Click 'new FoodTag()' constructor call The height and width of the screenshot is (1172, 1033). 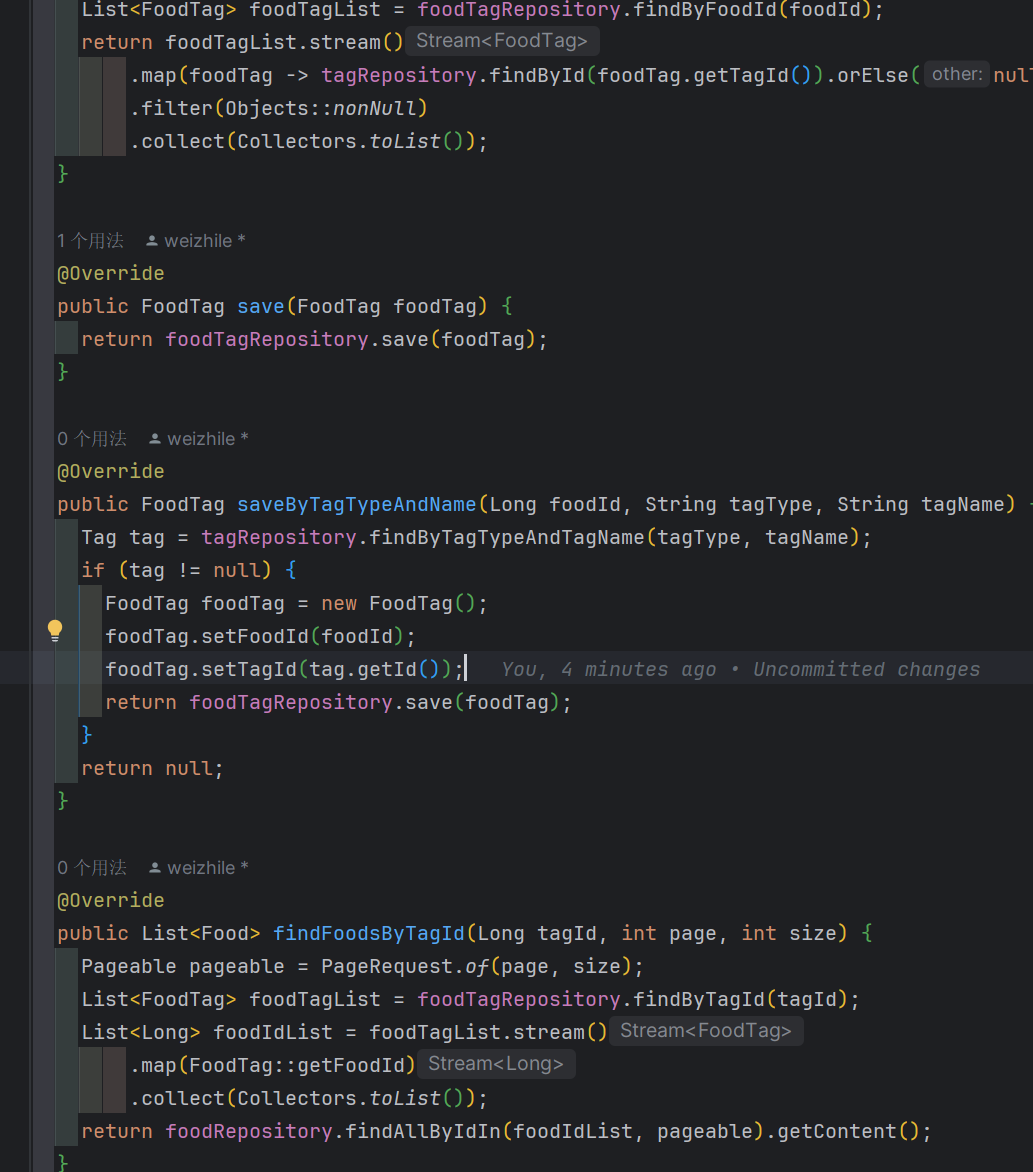[x=398, y=603]
